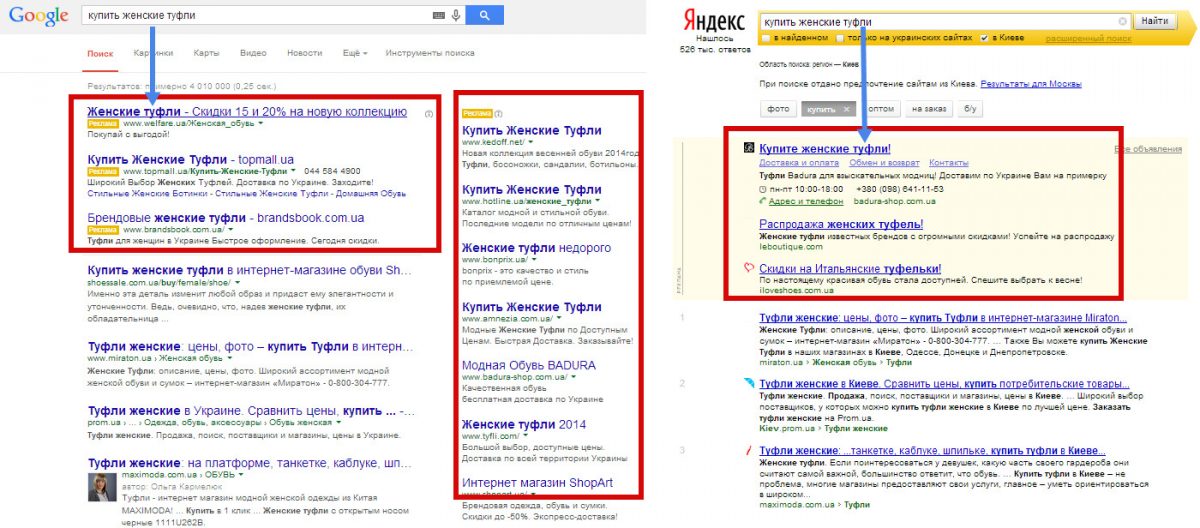Clear the Yandex search field with X icon
This screenshot has width=1200, height=528.
(x=1122, y=21)
